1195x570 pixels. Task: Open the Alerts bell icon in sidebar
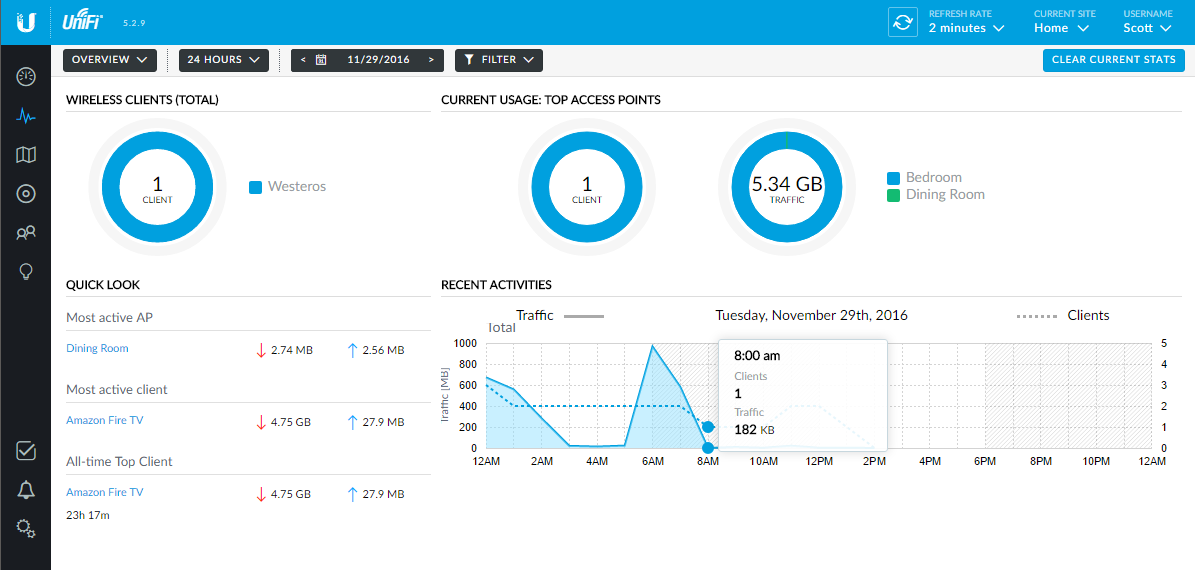(x=26, y=489)
